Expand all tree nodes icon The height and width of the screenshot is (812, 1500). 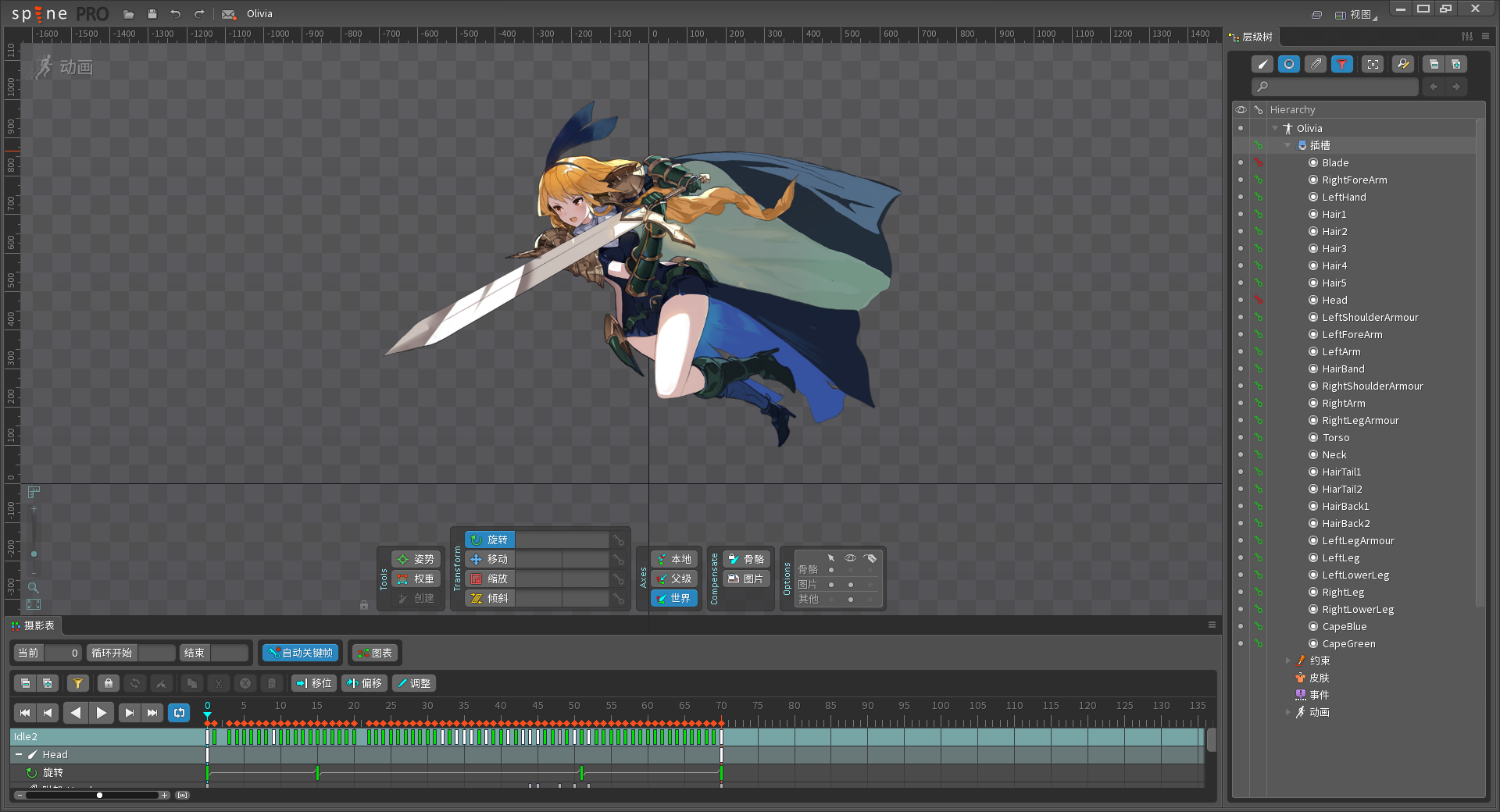tap(1456, 64)
